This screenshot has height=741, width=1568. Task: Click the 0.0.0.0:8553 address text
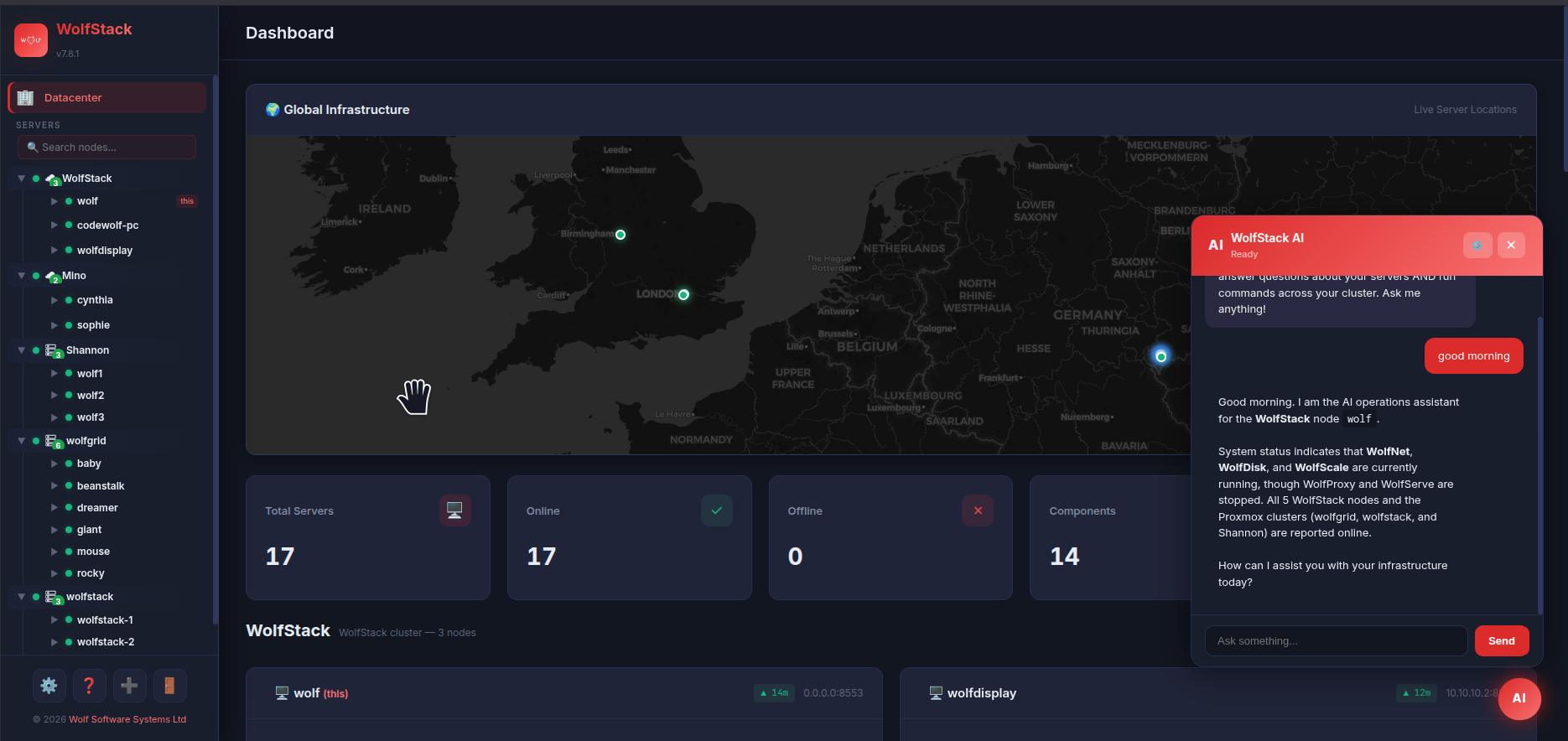833,693
